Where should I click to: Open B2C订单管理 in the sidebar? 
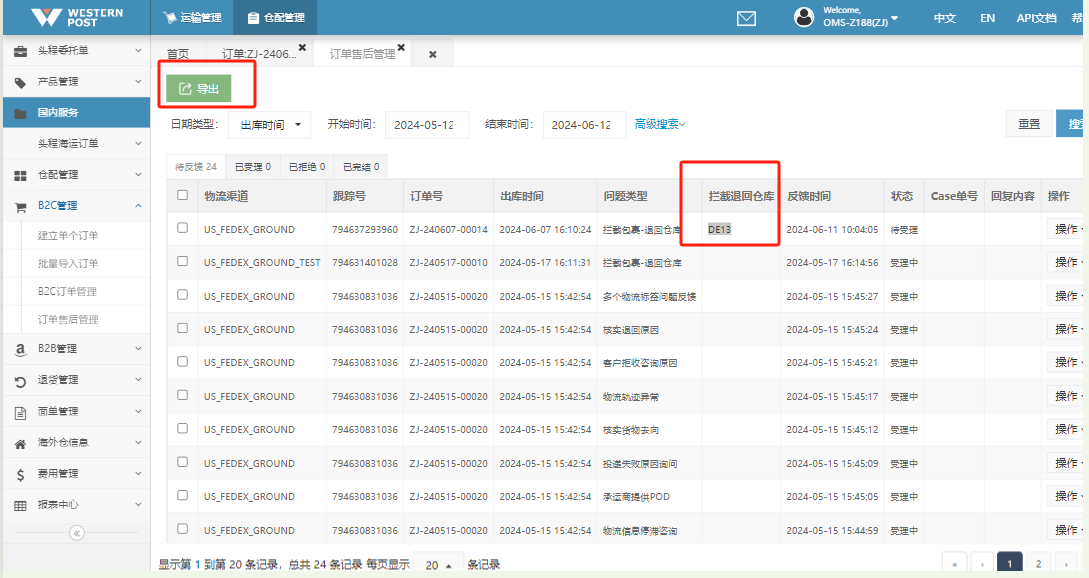tap(67, 292)
